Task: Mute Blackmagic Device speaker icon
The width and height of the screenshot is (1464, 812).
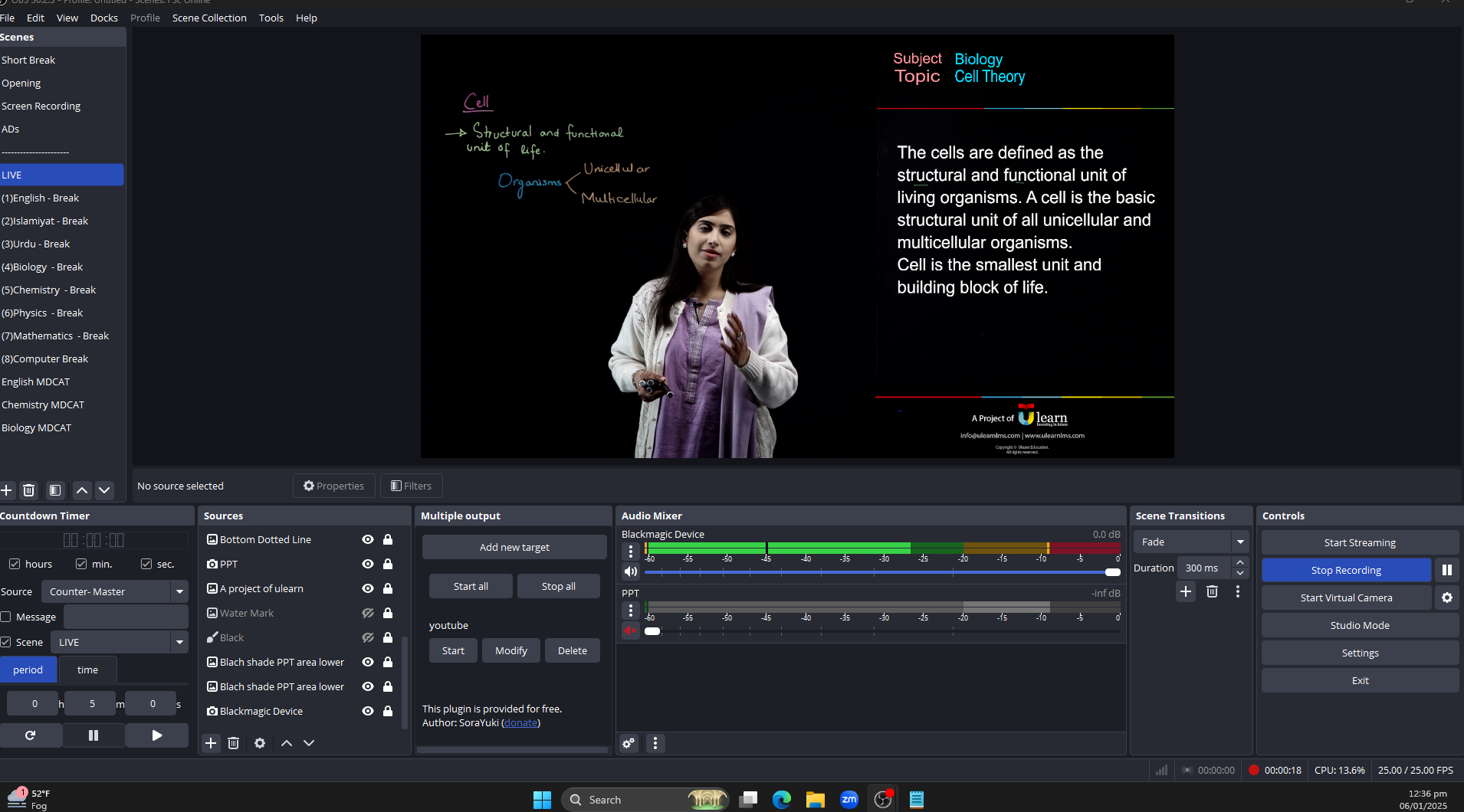Action: point(631,571)
